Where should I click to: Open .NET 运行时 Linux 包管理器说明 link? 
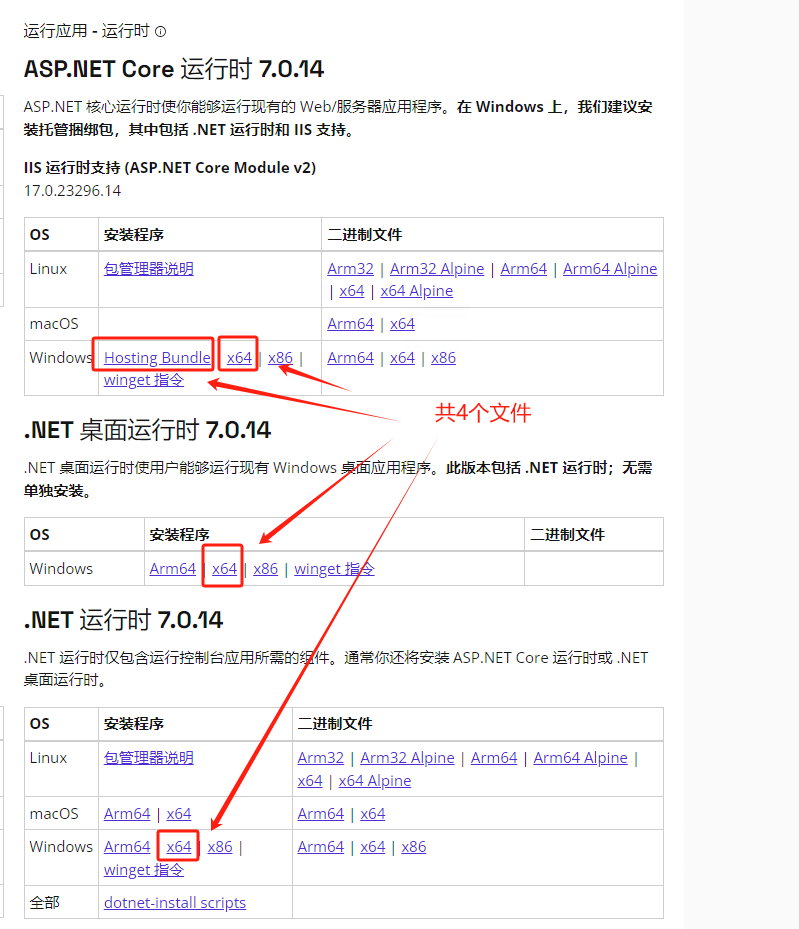pyautogui.click(x=149, y=758)
